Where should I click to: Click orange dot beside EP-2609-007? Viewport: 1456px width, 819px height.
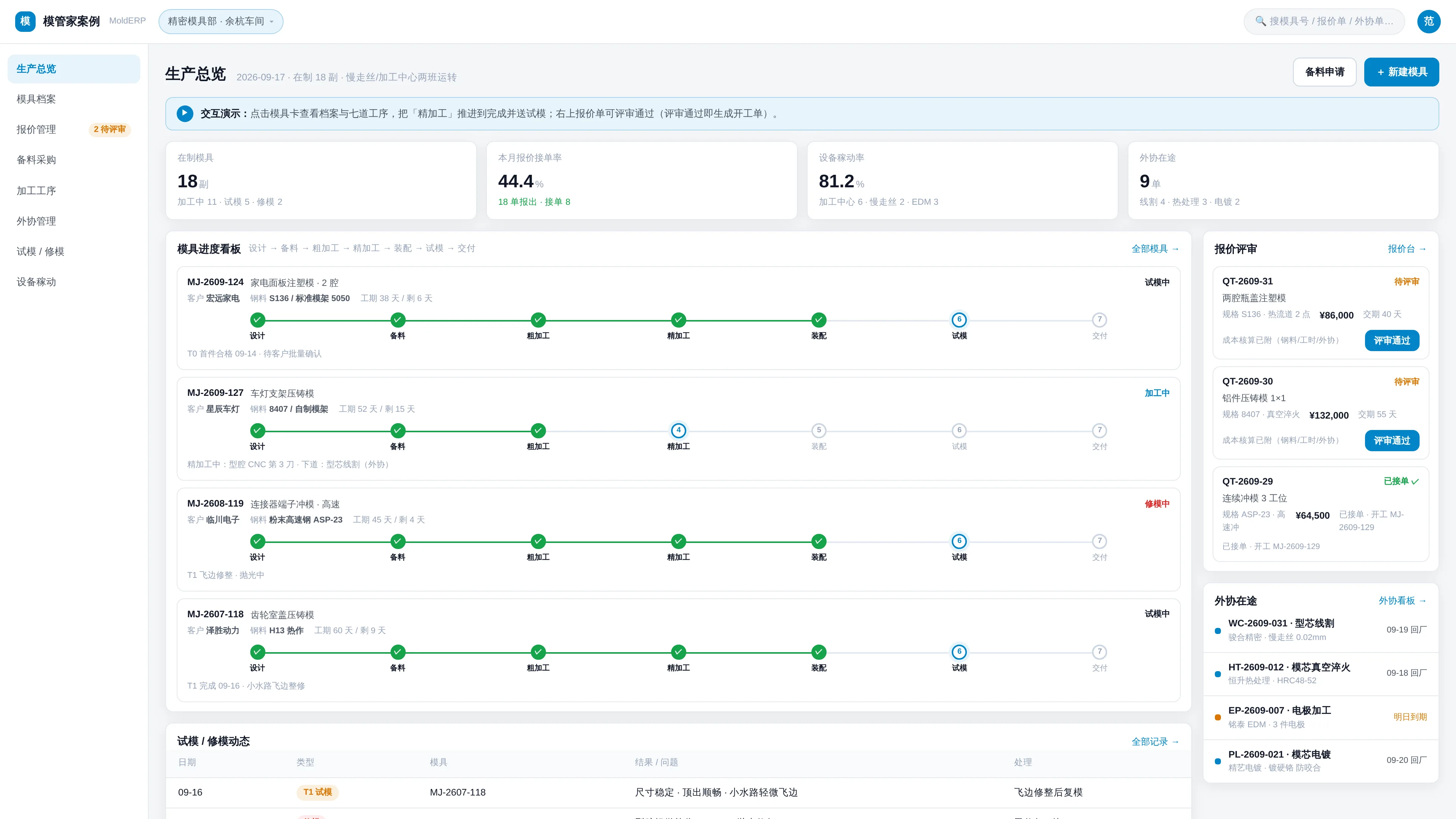click(x=1218, y=717)
